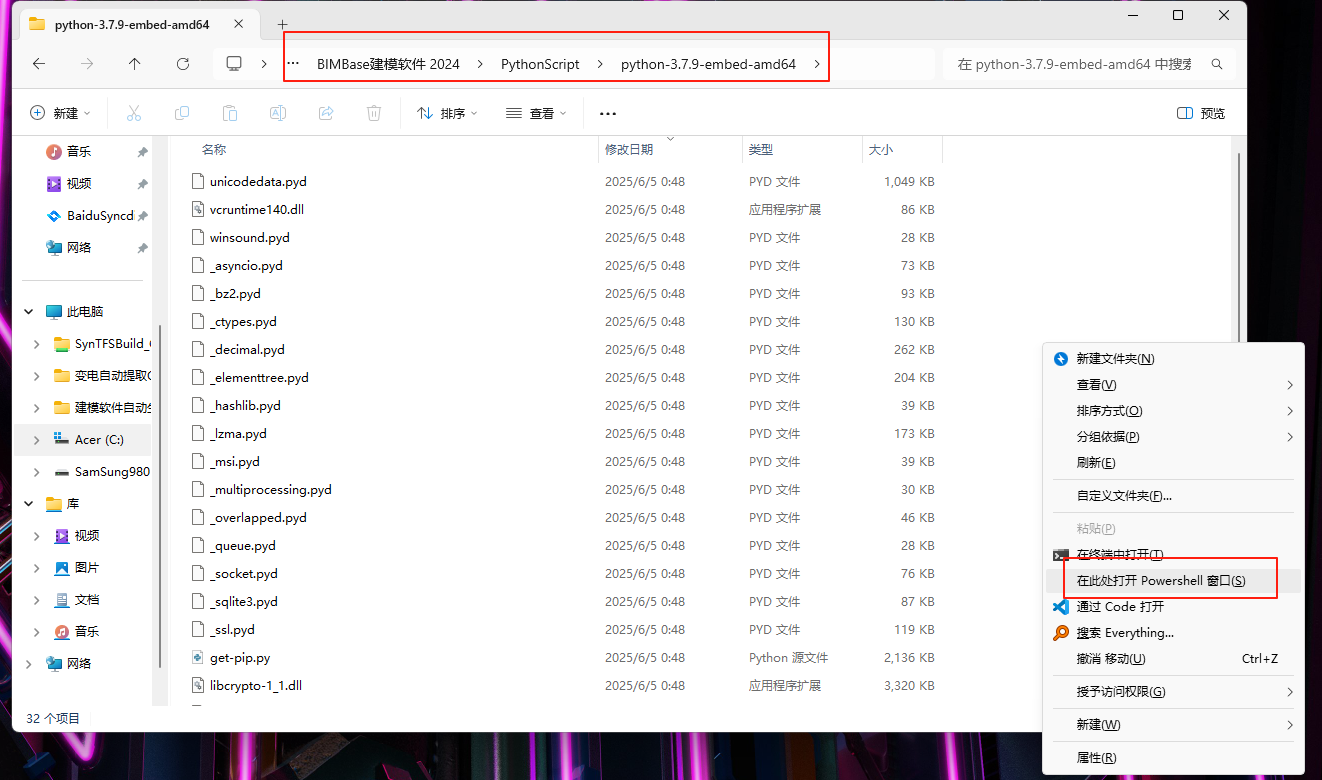
Task: Sort by the 名称 column header
Action: click(x=214, y=150)
